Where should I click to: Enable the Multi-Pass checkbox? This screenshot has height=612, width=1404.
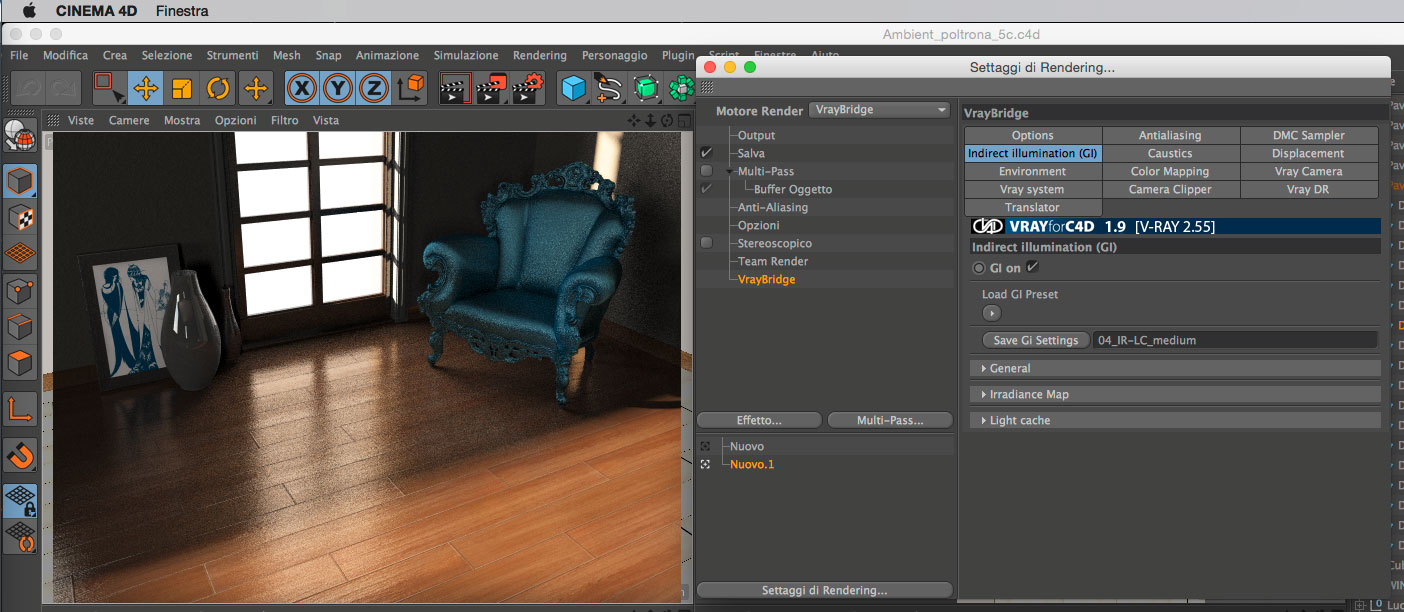tap(707, 171)
